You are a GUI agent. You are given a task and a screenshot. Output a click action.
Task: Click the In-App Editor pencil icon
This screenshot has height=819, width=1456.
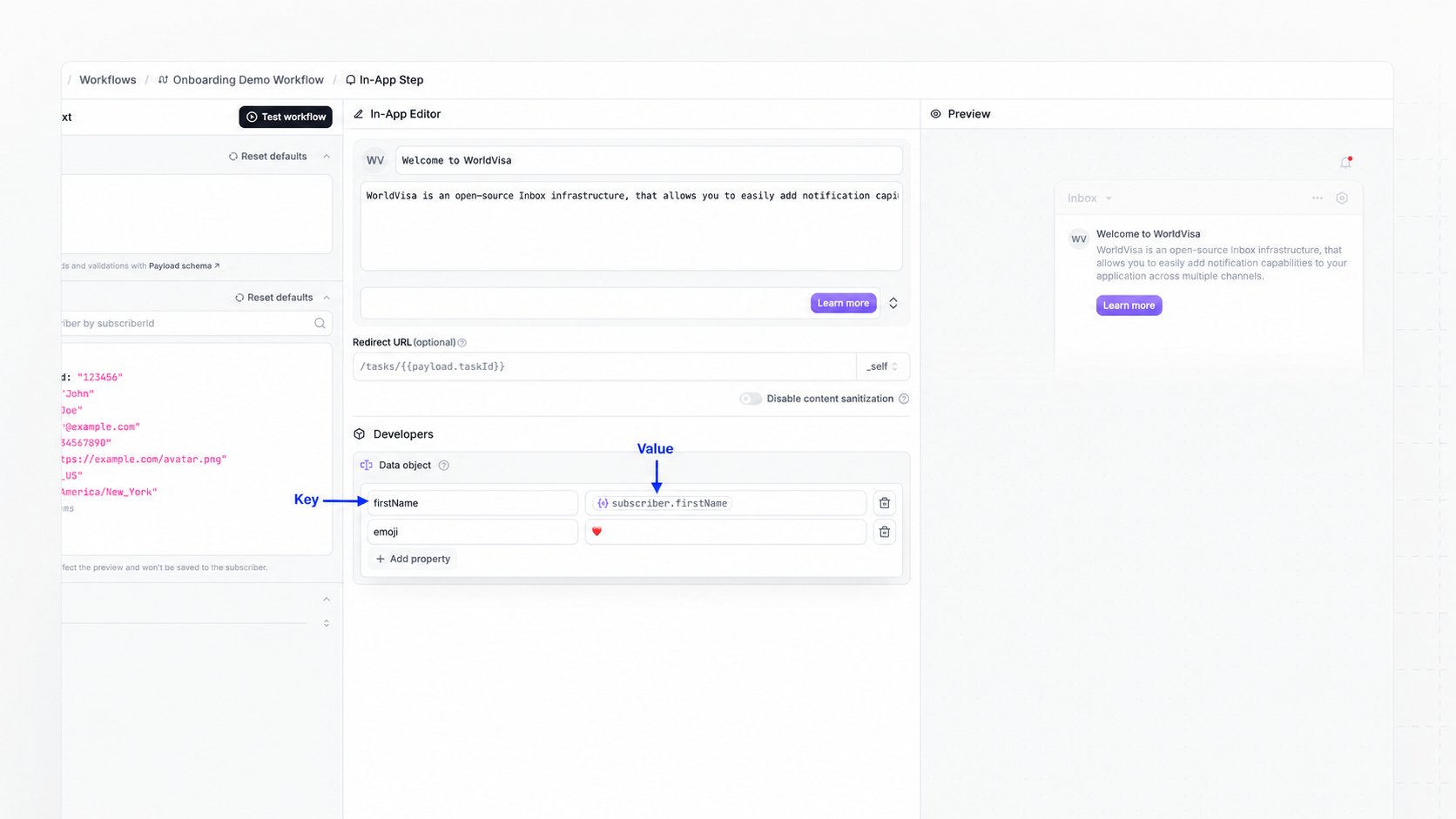coord(358,114)
